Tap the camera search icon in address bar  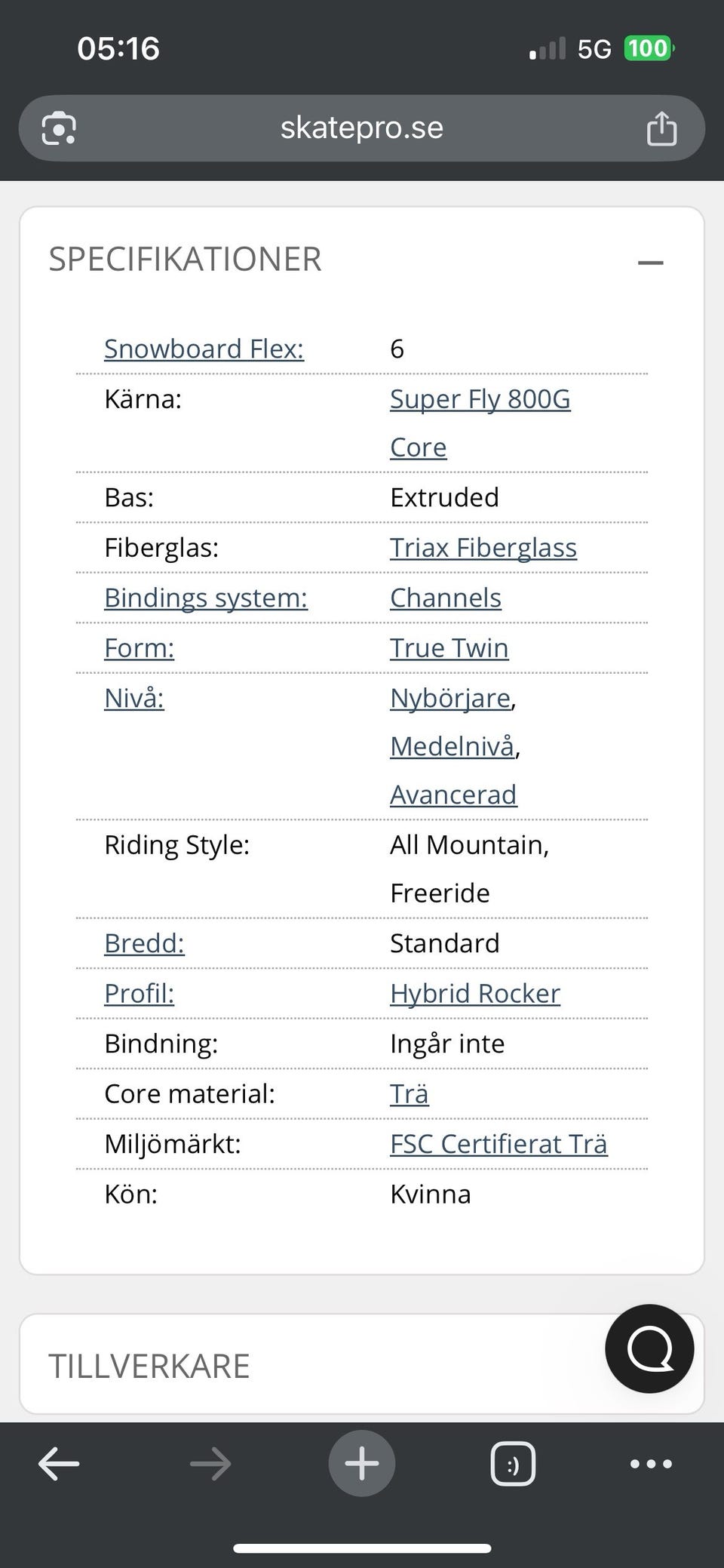click(59, 128)
